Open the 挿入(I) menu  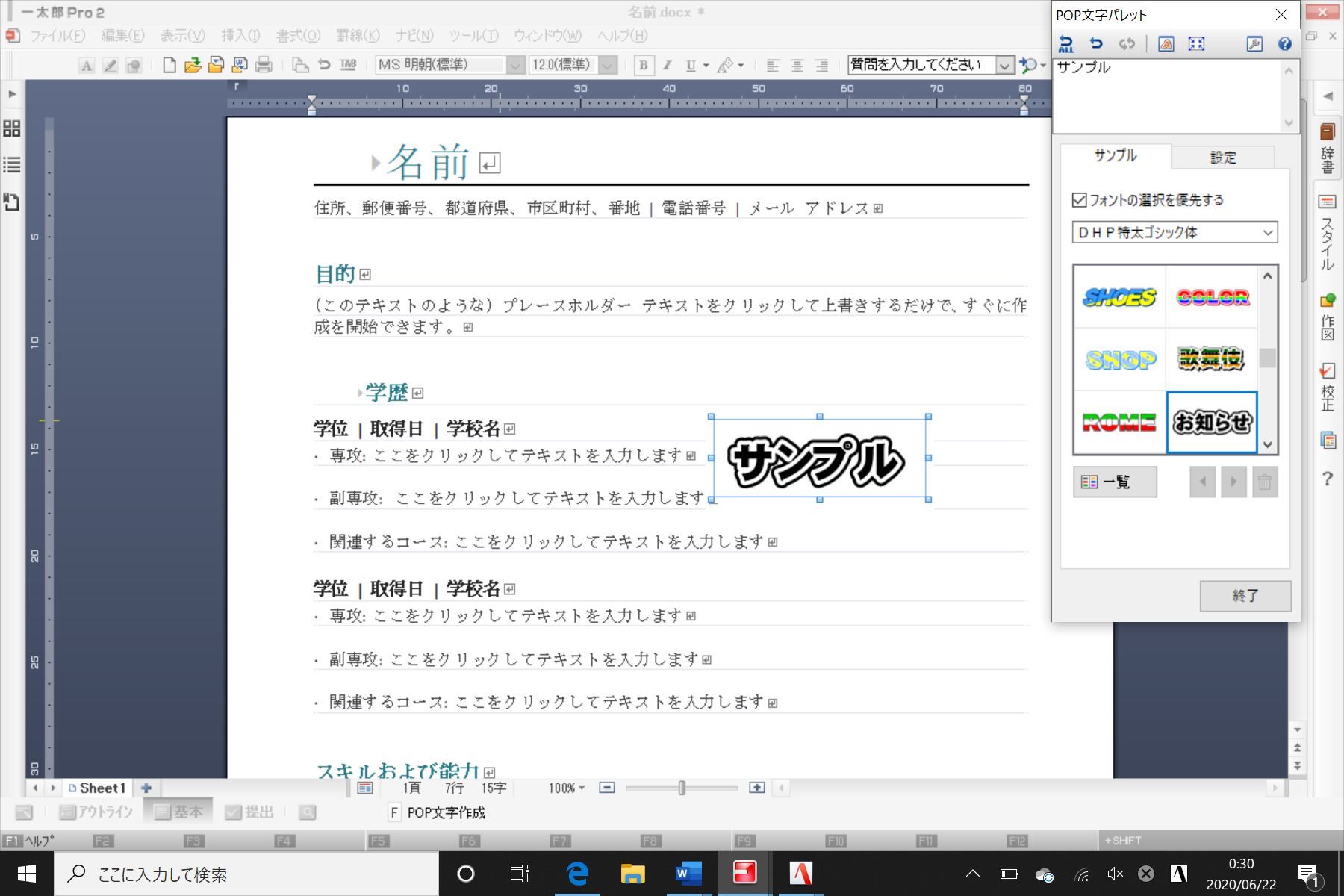tap(240, 35)
